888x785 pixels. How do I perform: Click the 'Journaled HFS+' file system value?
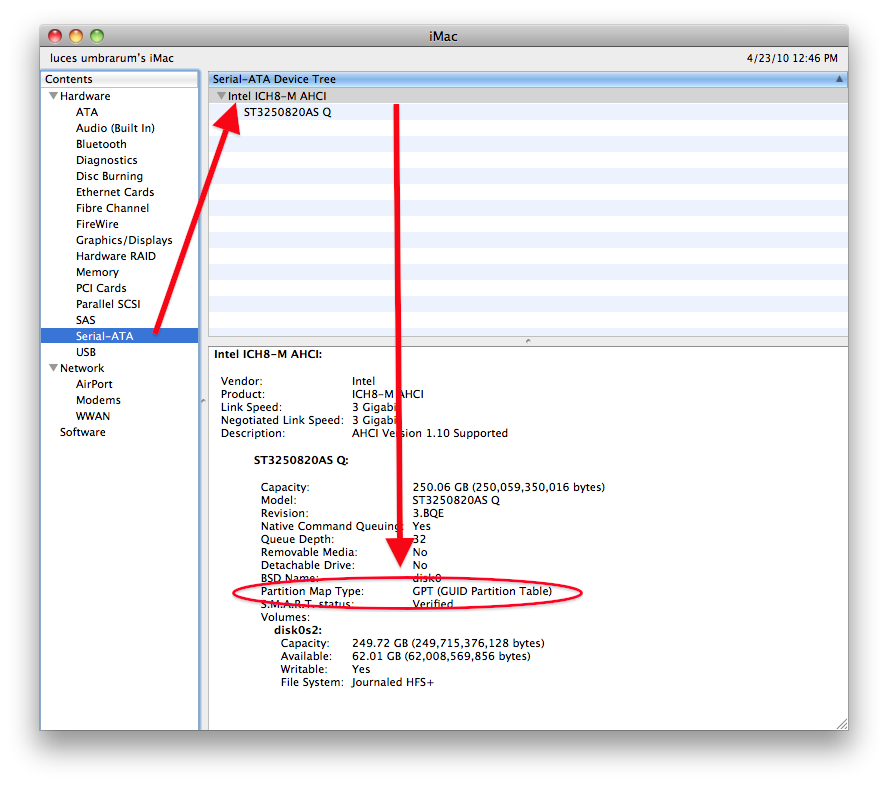click(392, 682)
